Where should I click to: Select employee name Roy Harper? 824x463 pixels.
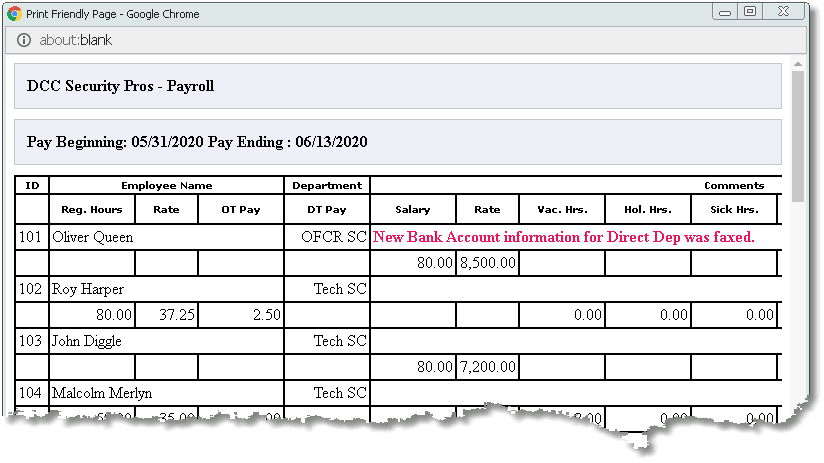88,289
